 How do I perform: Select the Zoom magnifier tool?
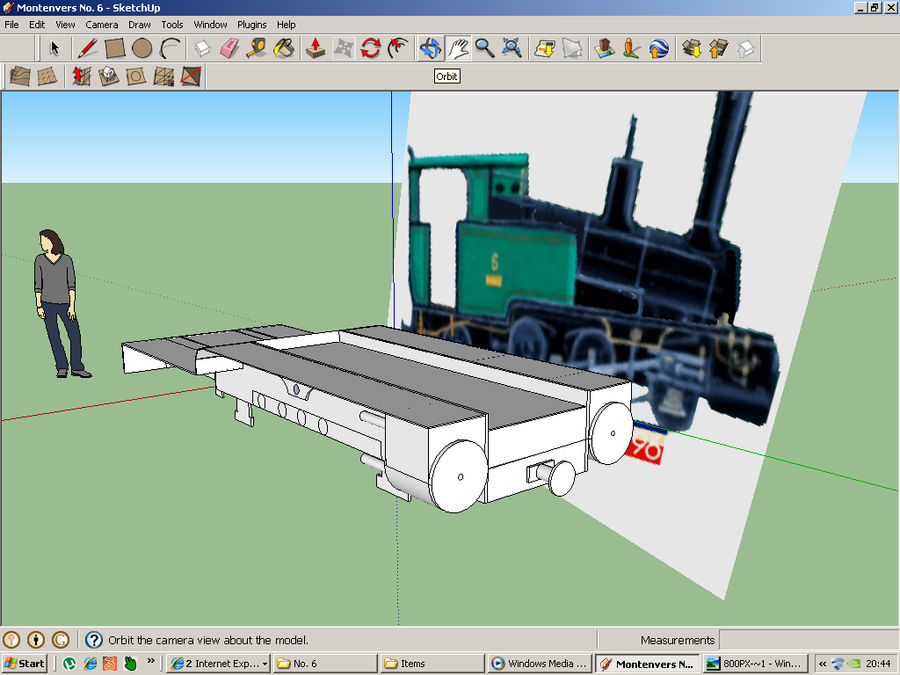point(484,48)
